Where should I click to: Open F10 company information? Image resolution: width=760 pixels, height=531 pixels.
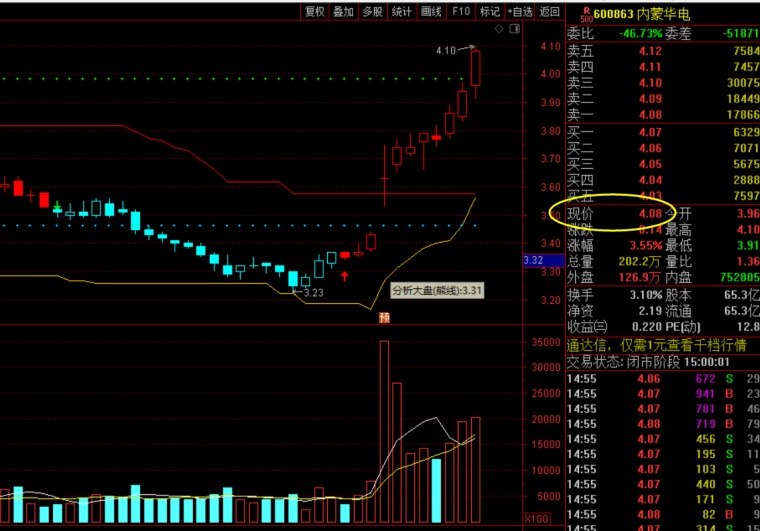460,11
